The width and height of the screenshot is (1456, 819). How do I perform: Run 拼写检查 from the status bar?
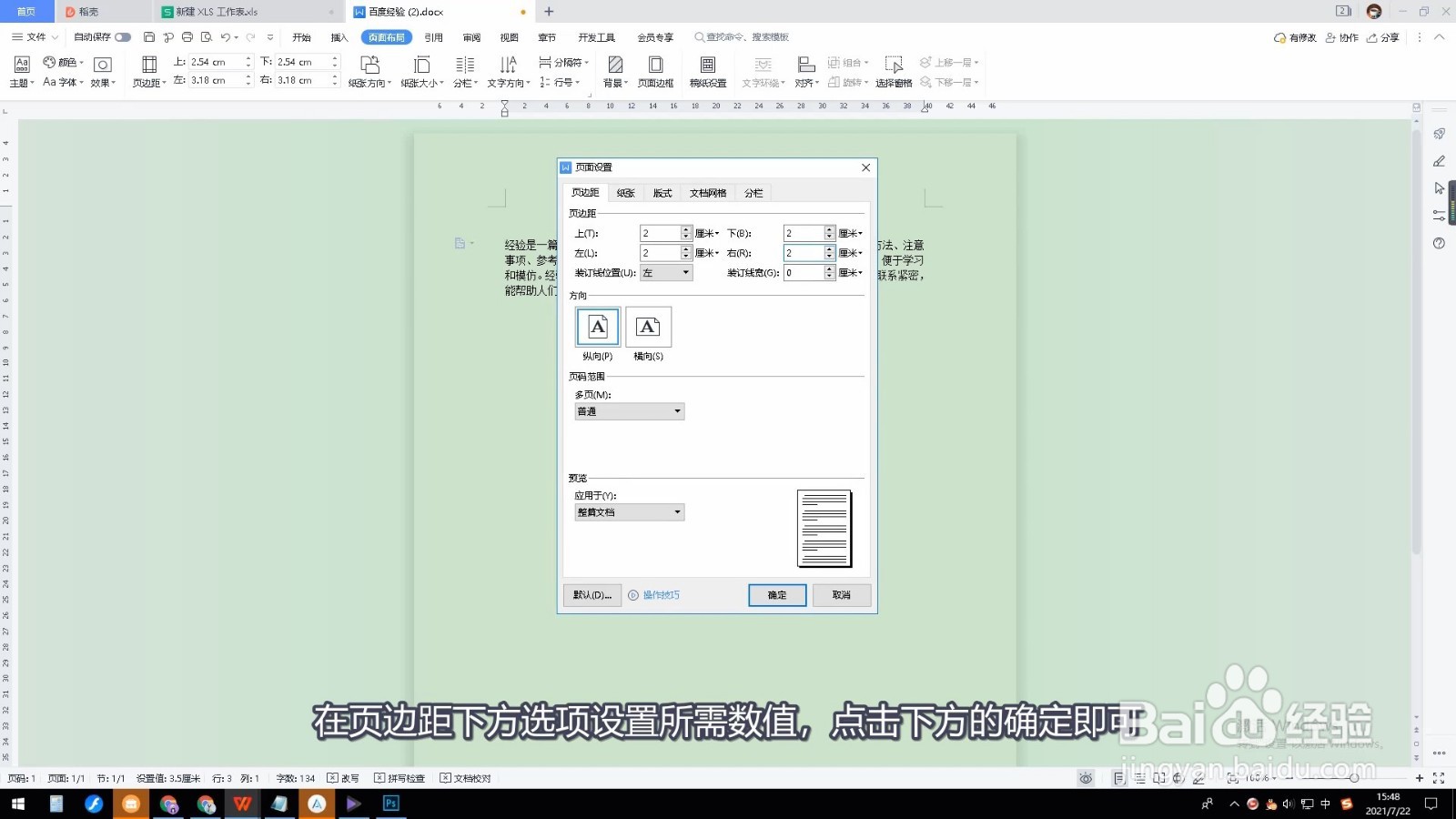pyautogui.click(x=403, y=778)
